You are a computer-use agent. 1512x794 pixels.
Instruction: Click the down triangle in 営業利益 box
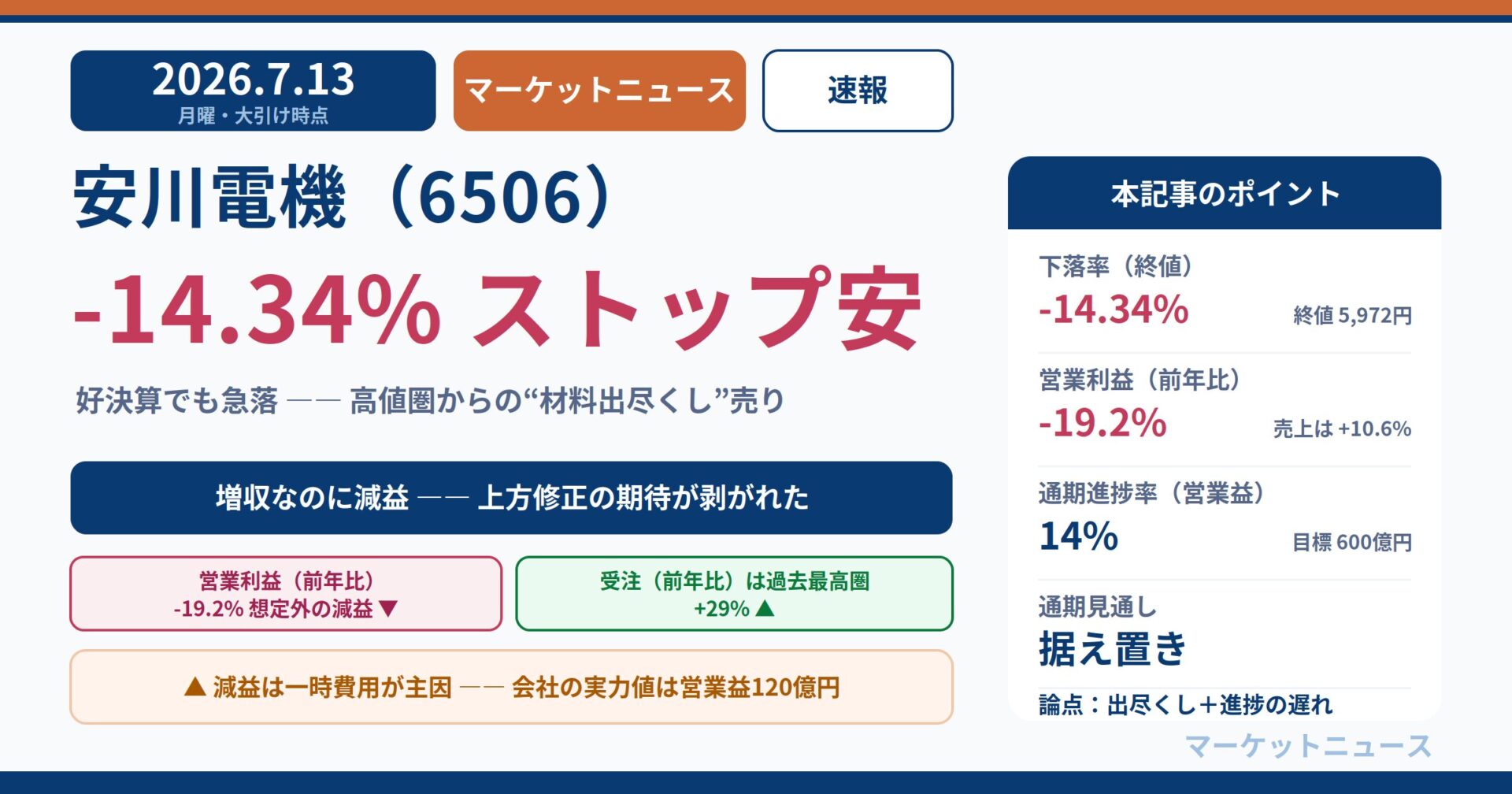388,608
